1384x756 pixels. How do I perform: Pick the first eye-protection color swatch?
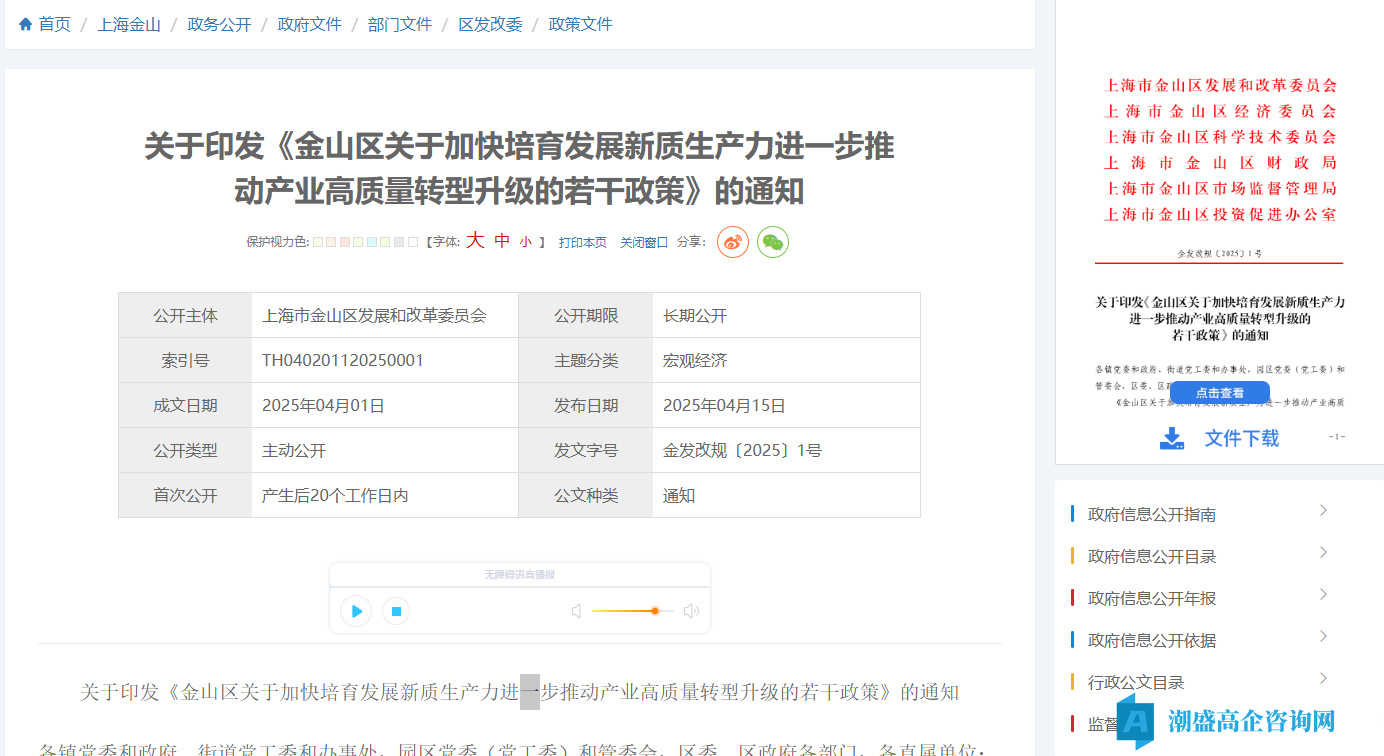(318, 242)
